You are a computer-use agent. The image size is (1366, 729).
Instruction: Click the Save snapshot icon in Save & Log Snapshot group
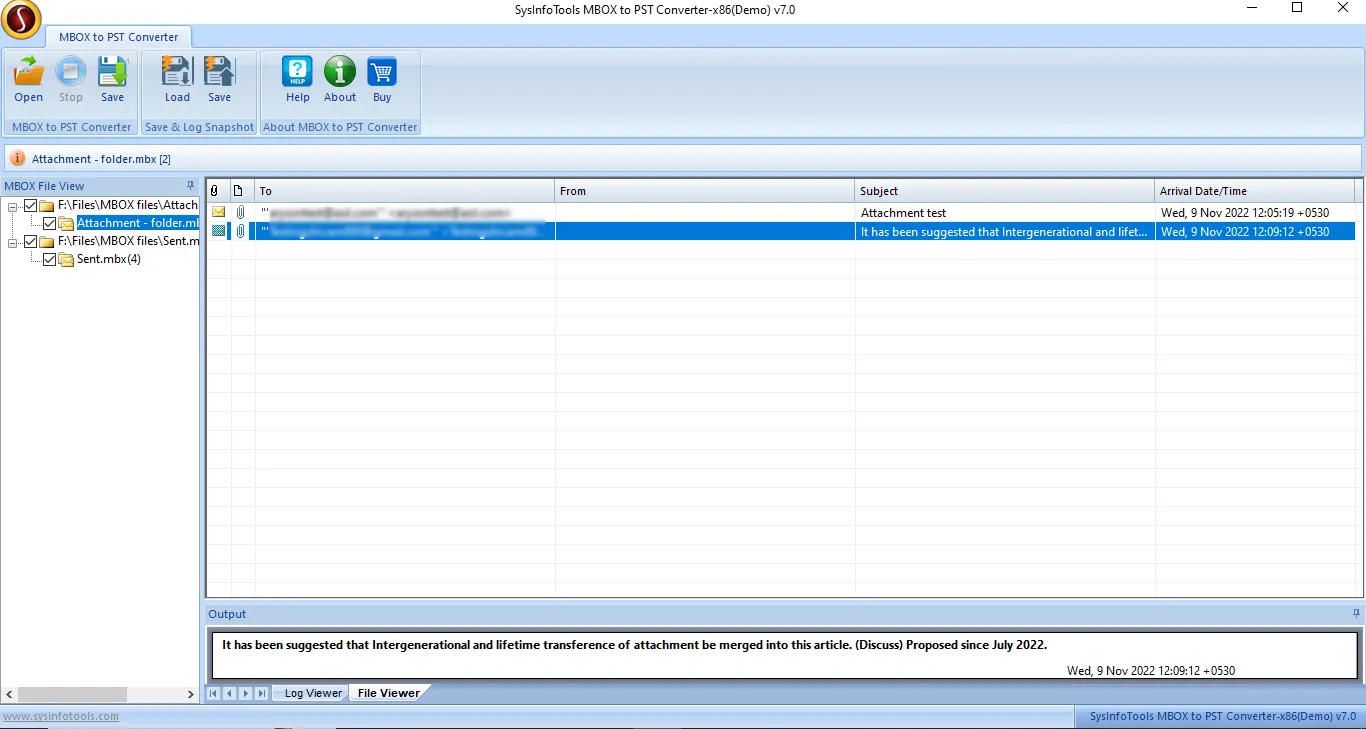[x=219, y=73]
